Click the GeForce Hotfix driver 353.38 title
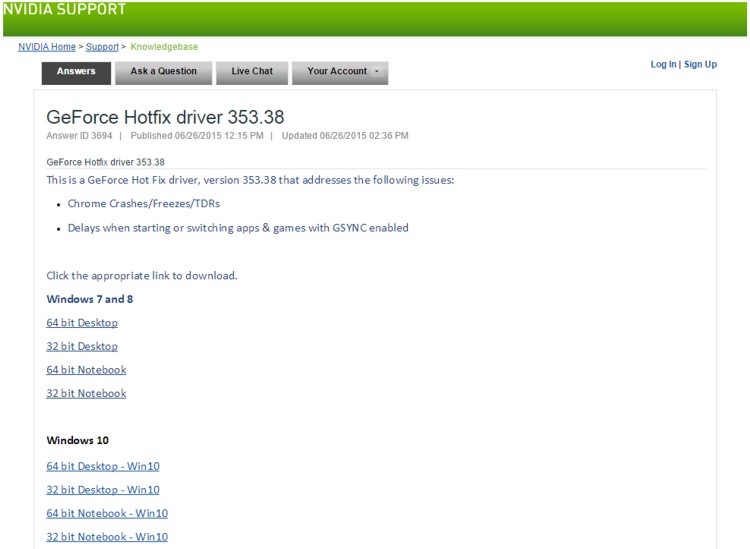The image size is (750, 549). [x=165, y=117]
